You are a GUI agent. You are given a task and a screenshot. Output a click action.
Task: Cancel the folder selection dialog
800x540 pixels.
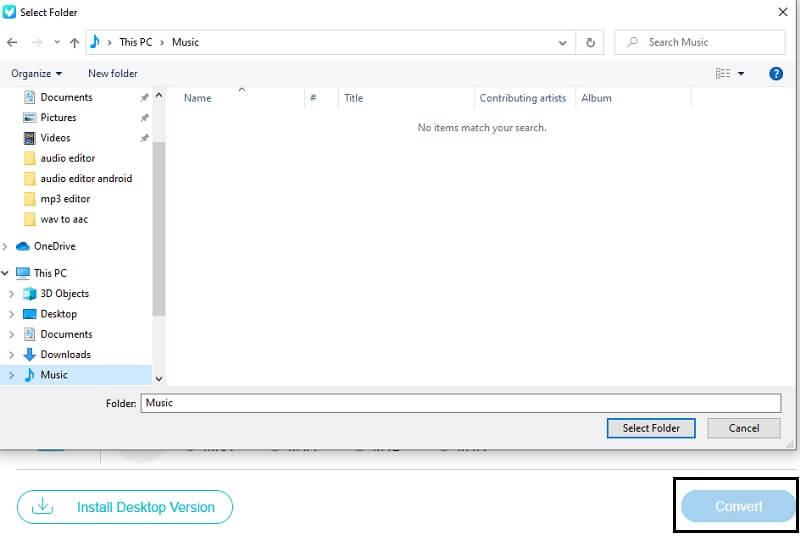[743, 428]
